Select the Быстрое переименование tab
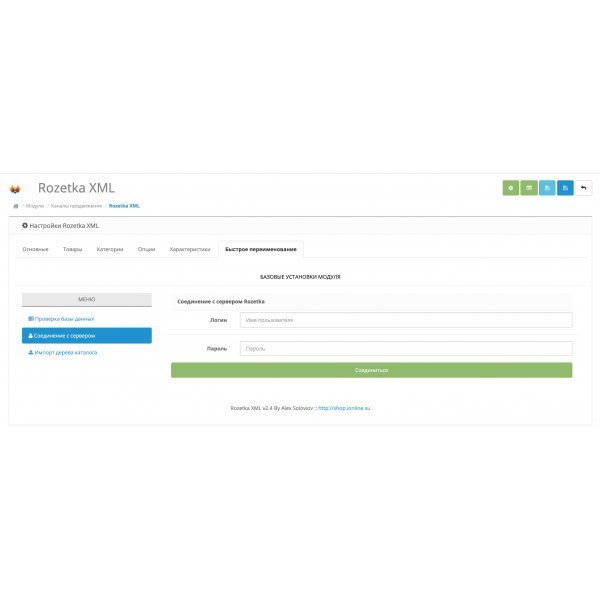 tap(261, 249)
